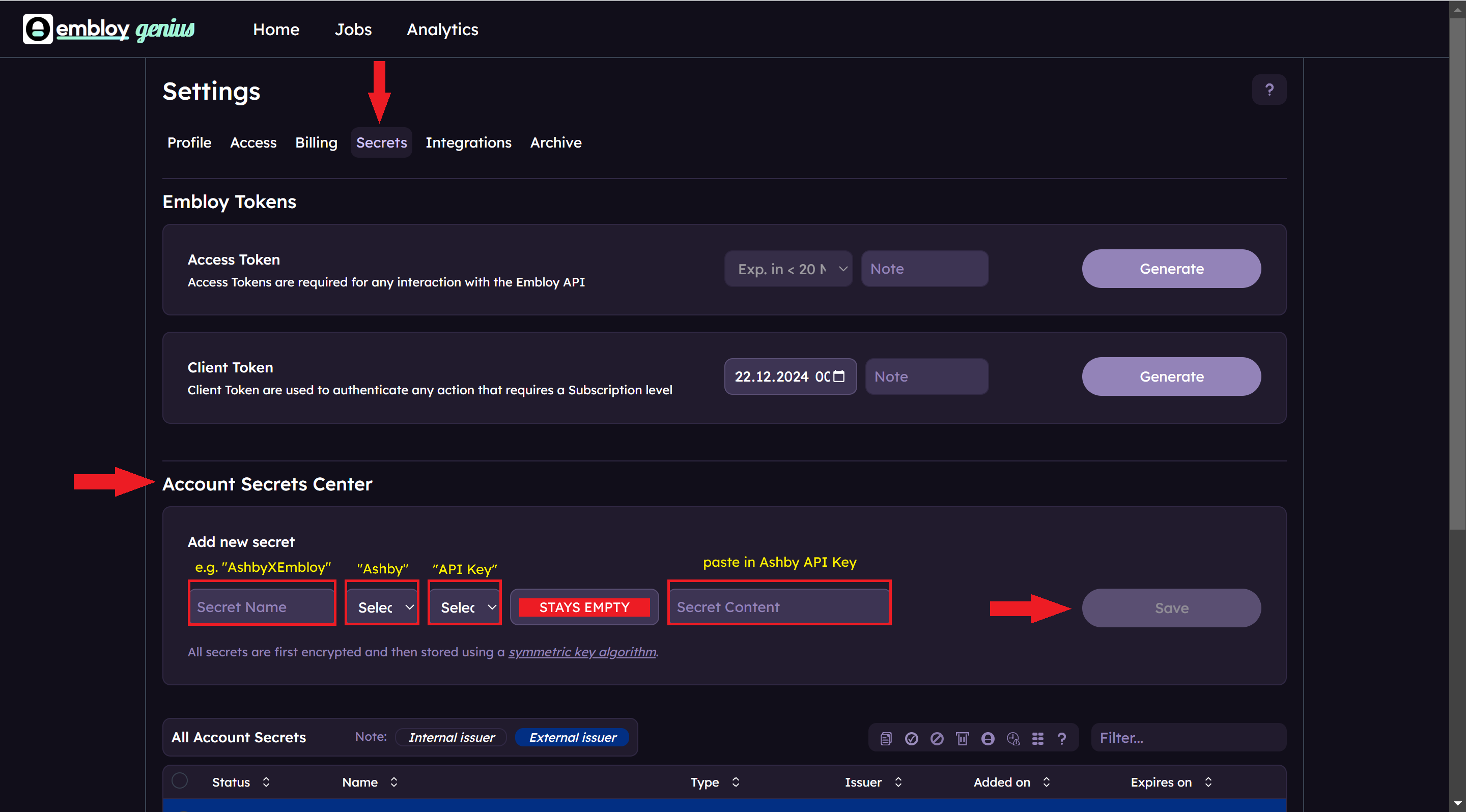Click the grid column view icon
The height and width of the screenshot is (812, 1466).
point(1038,738)
